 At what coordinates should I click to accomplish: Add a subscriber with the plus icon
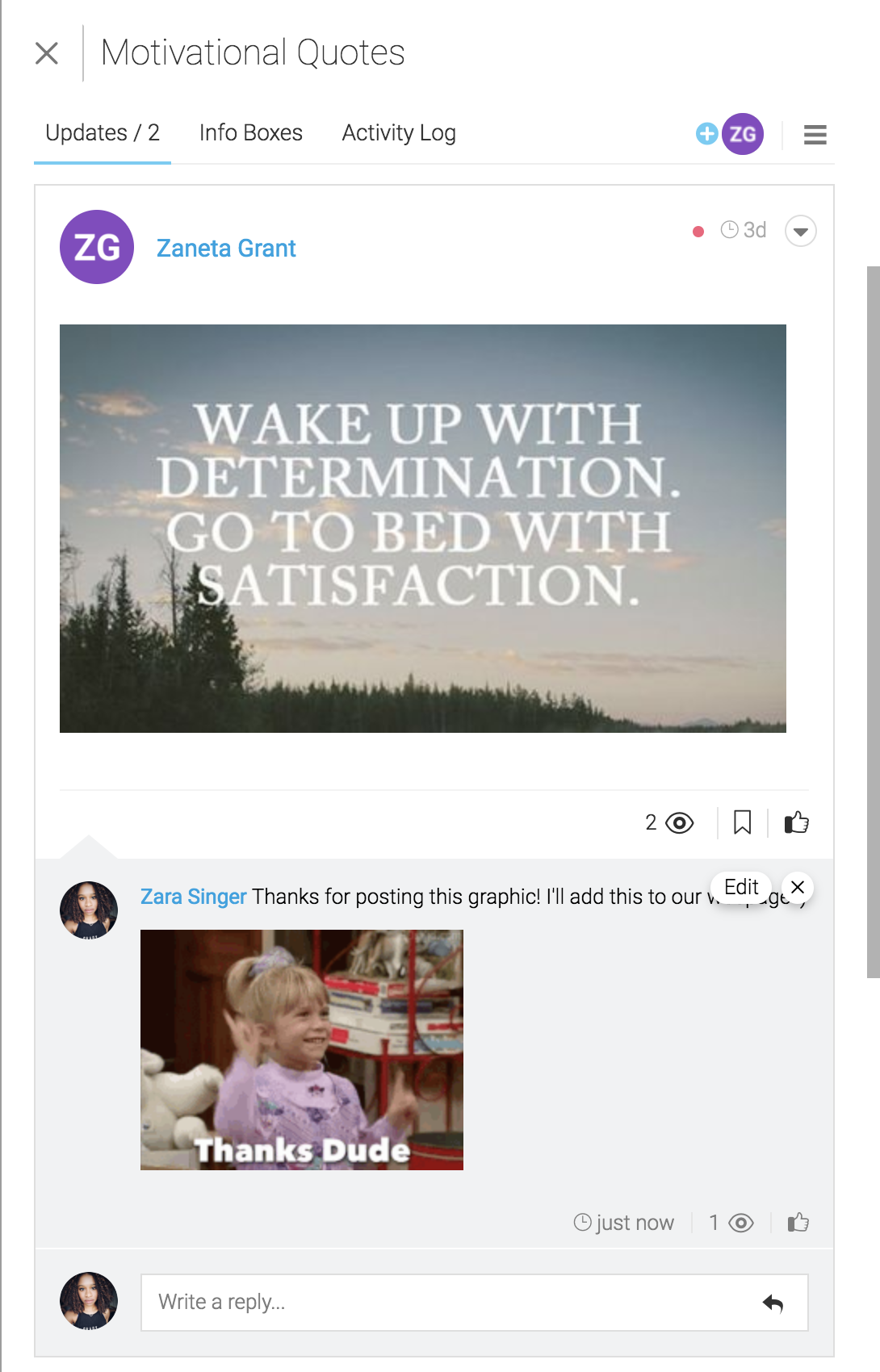(706, 134)
